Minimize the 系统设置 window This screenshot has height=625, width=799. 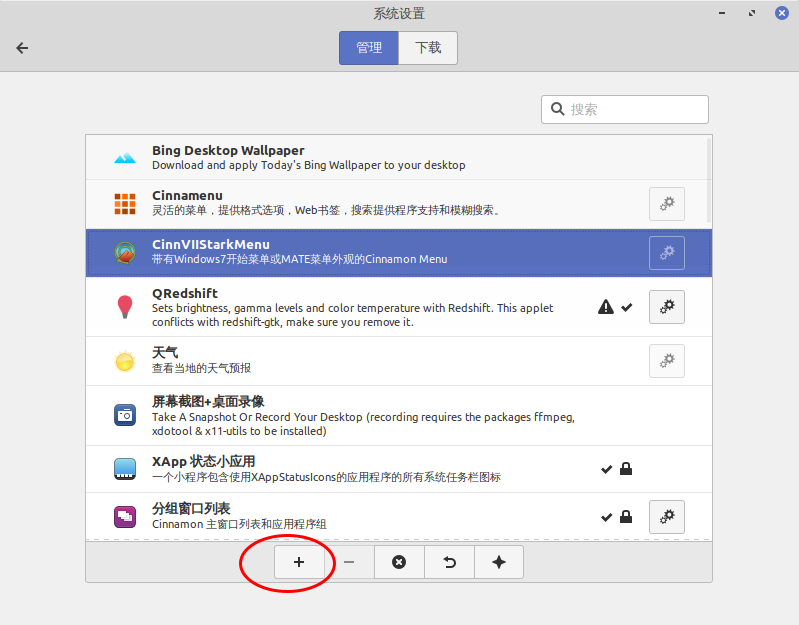coord(722,13)
